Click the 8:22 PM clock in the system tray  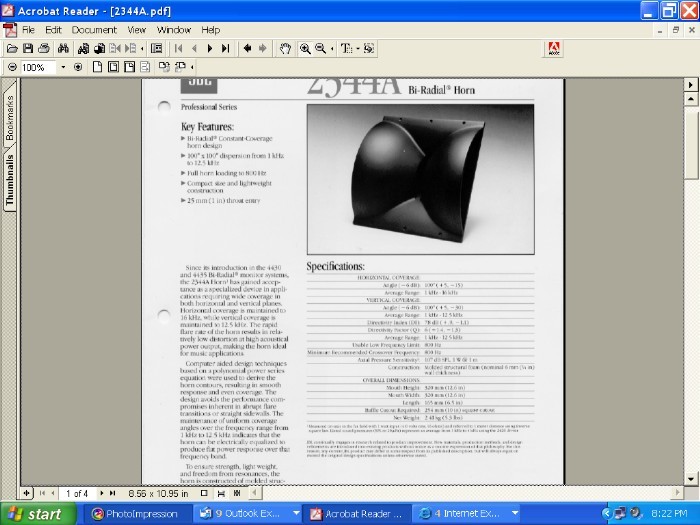(669, 514)
